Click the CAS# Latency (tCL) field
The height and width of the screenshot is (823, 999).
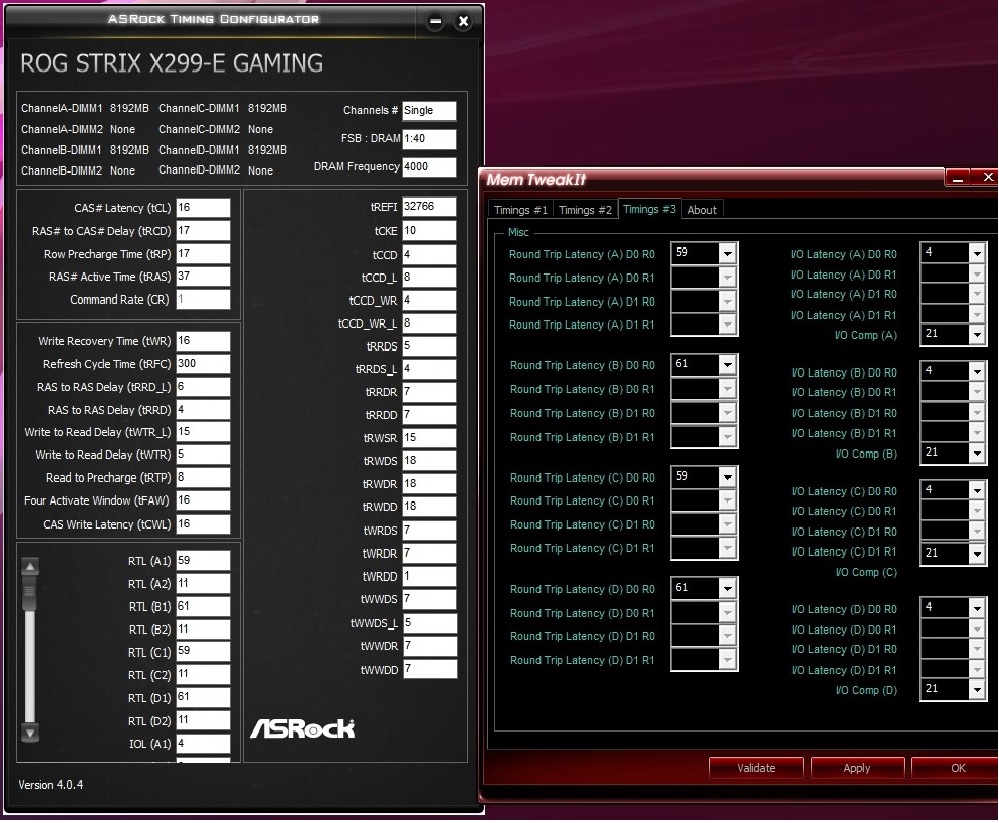point(203,208)
